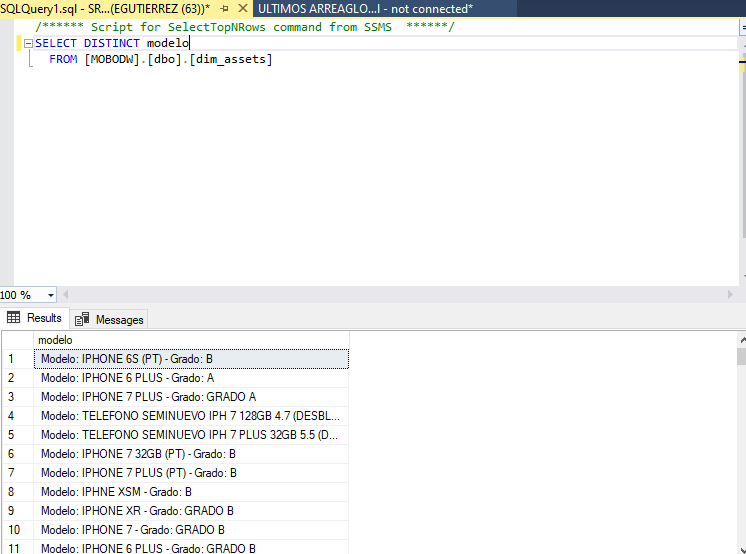Select row 1 IPHONE 6S (PT) cell
The width and height of the screenshot is (746, 554).
click(191, 359)
